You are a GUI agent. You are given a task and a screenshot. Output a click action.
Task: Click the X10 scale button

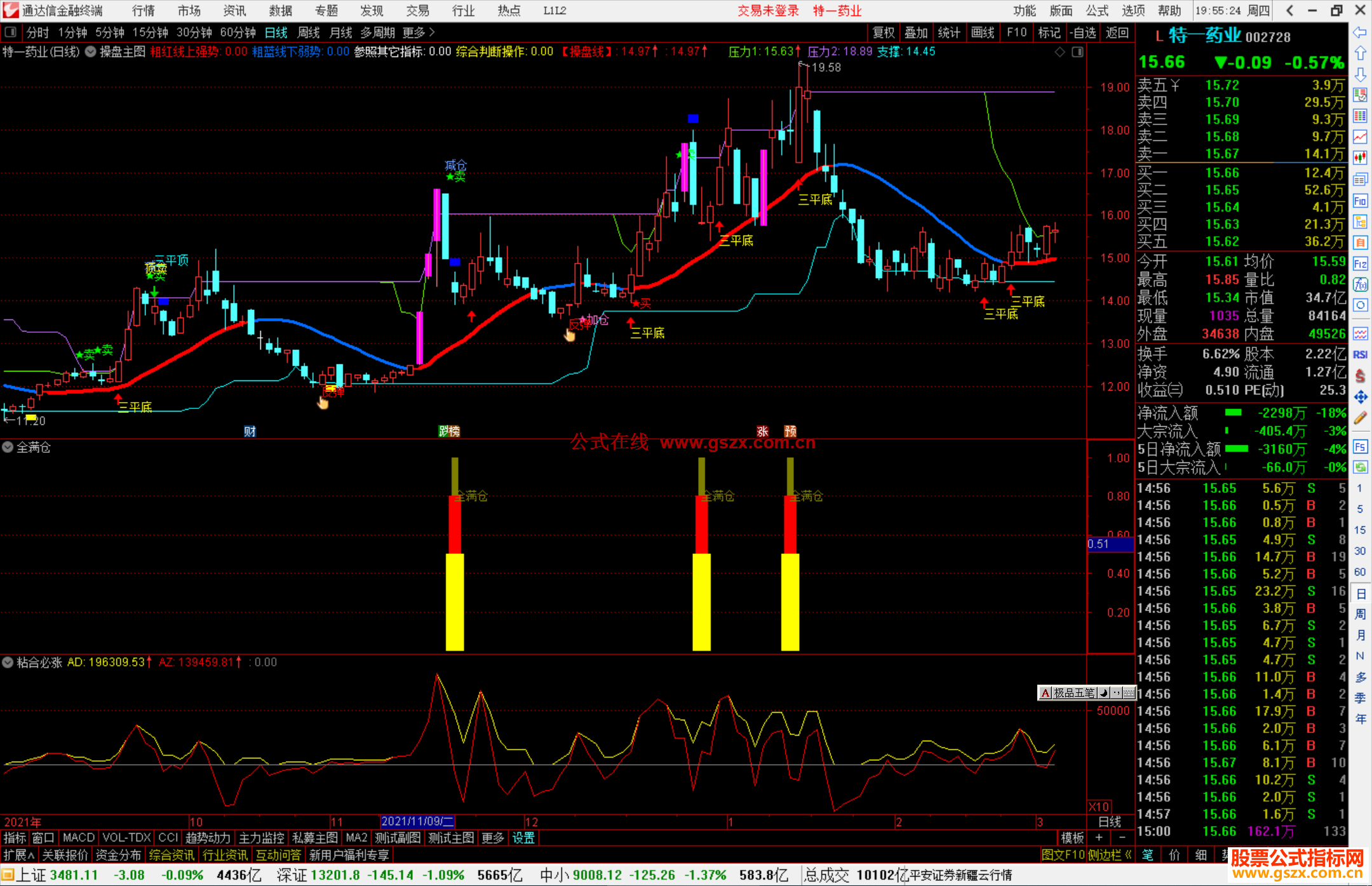point(1100,807)
